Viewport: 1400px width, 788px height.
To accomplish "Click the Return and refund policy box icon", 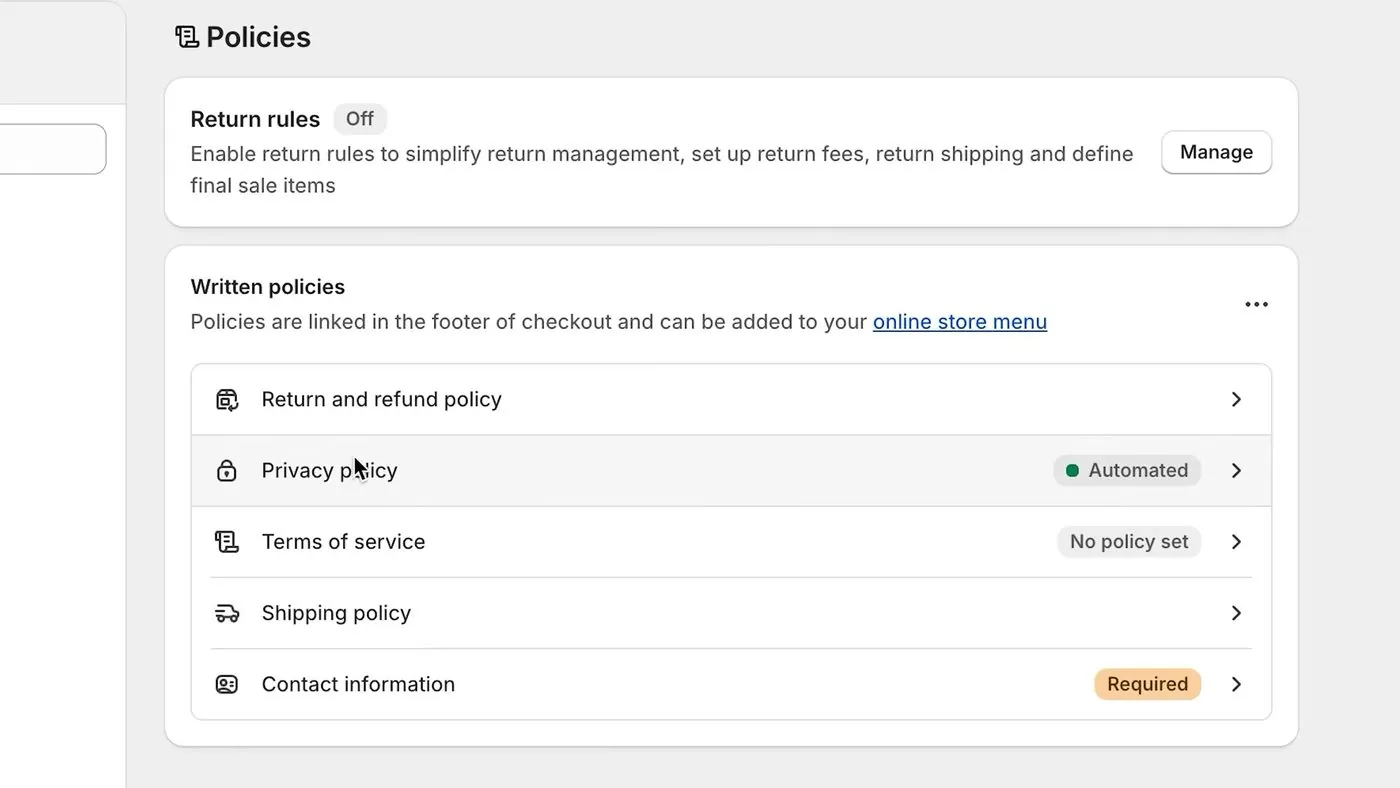I will [x=227, y=400].
